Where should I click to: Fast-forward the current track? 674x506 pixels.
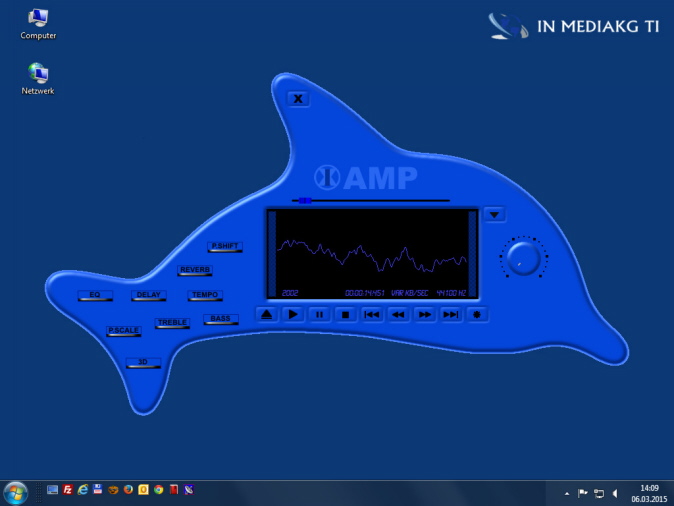(425, 315)
